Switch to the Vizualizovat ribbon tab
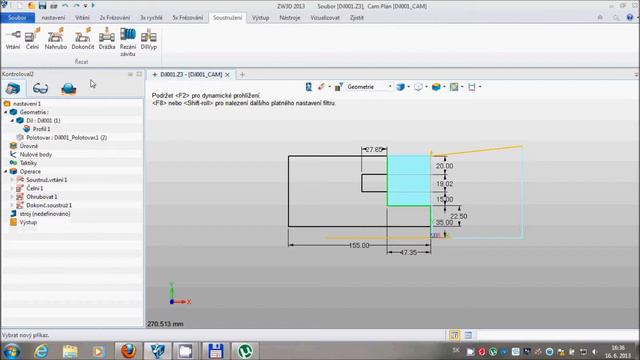 click(325, 18)
